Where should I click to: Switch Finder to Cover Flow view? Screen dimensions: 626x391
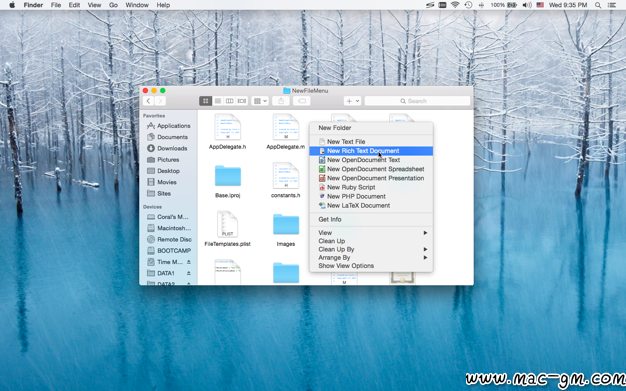[x=242, y=101]
